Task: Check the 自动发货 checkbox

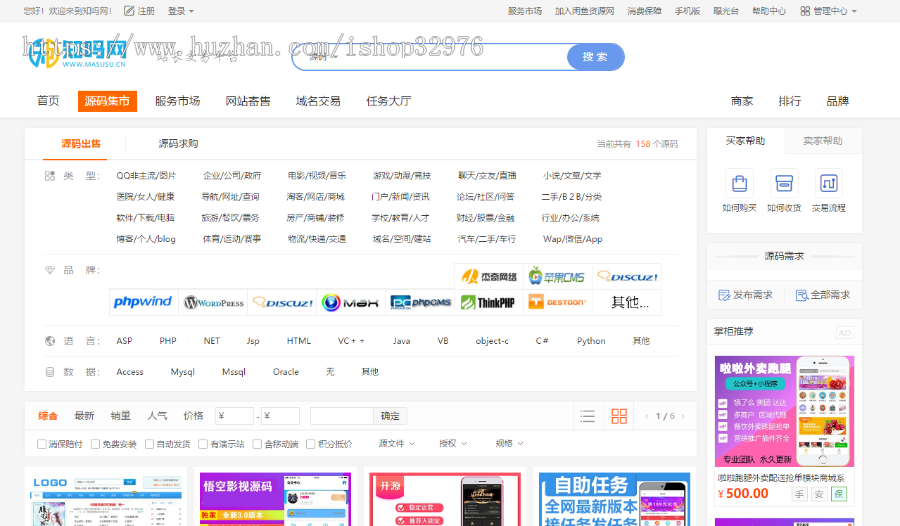Action: [x=149, y=444]
